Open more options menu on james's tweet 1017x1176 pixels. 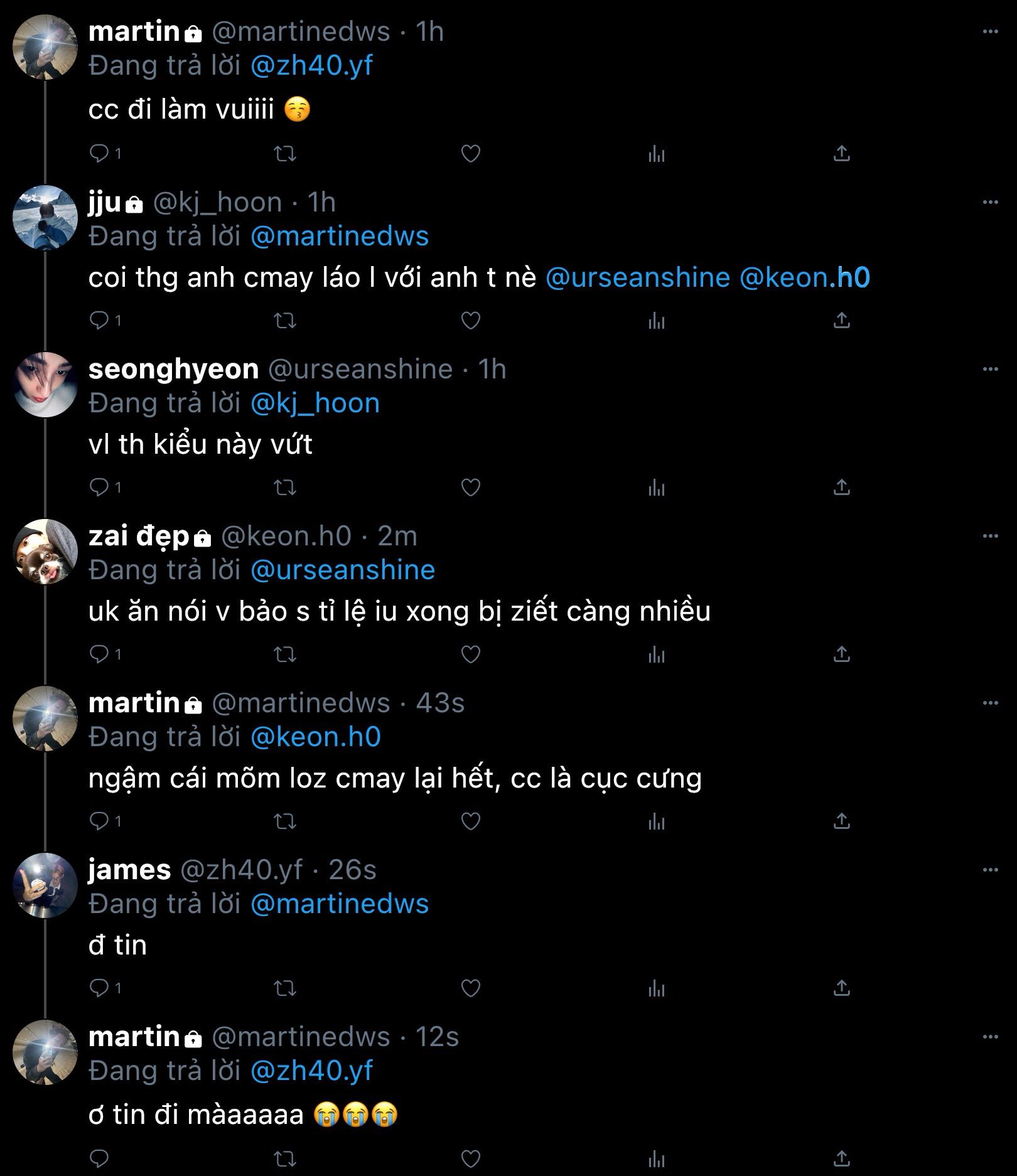pos(990,870)
